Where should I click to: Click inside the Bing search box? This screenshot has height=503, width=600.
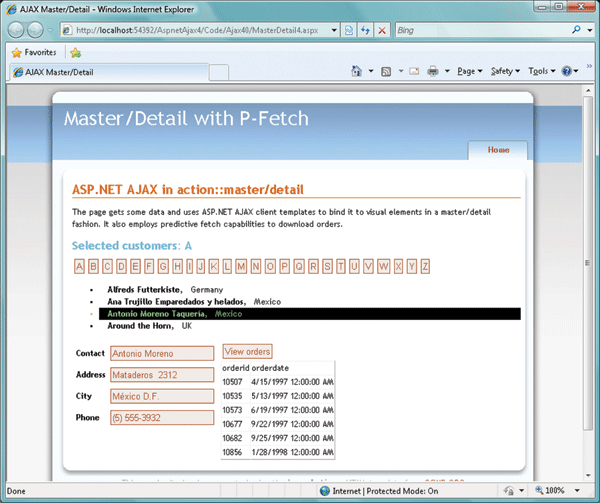pos(482,30)
